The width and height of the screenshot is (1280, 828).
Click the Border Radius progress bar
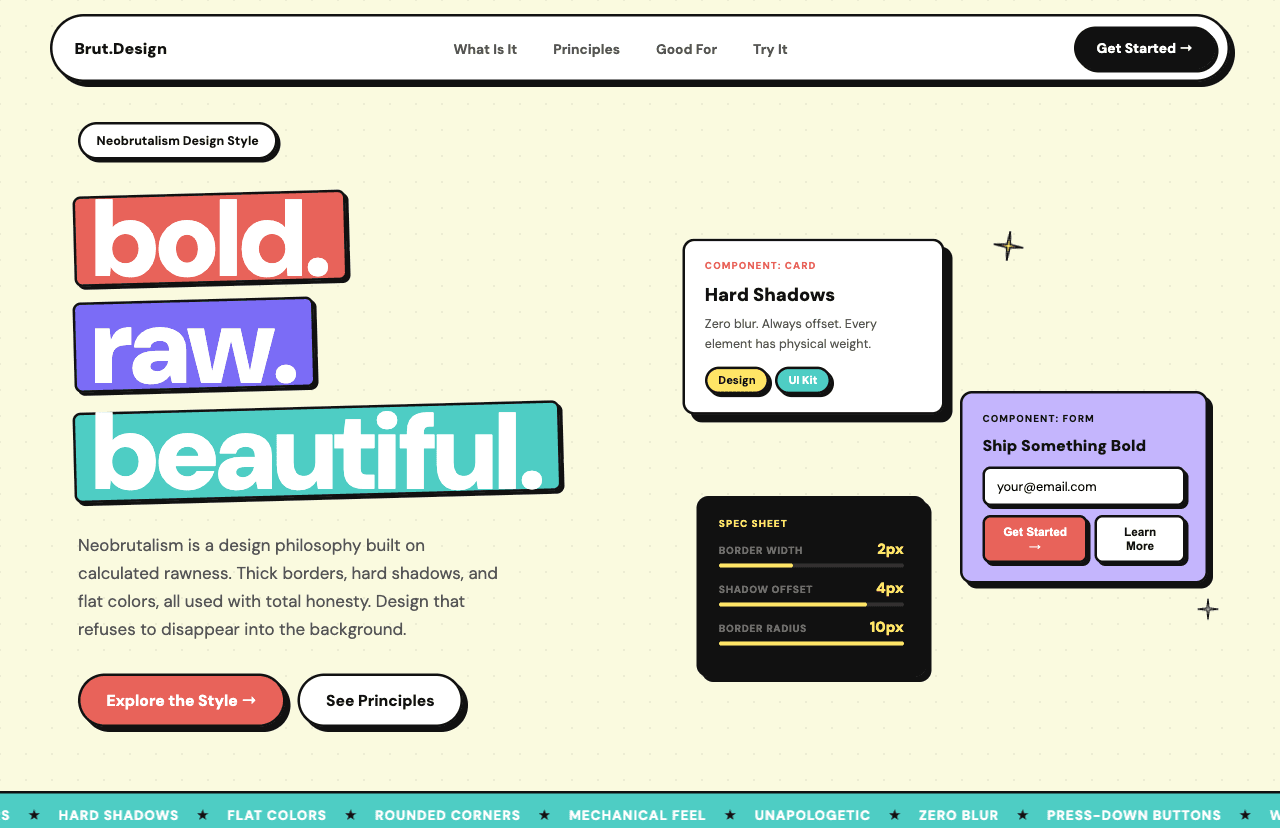[811, 644]
